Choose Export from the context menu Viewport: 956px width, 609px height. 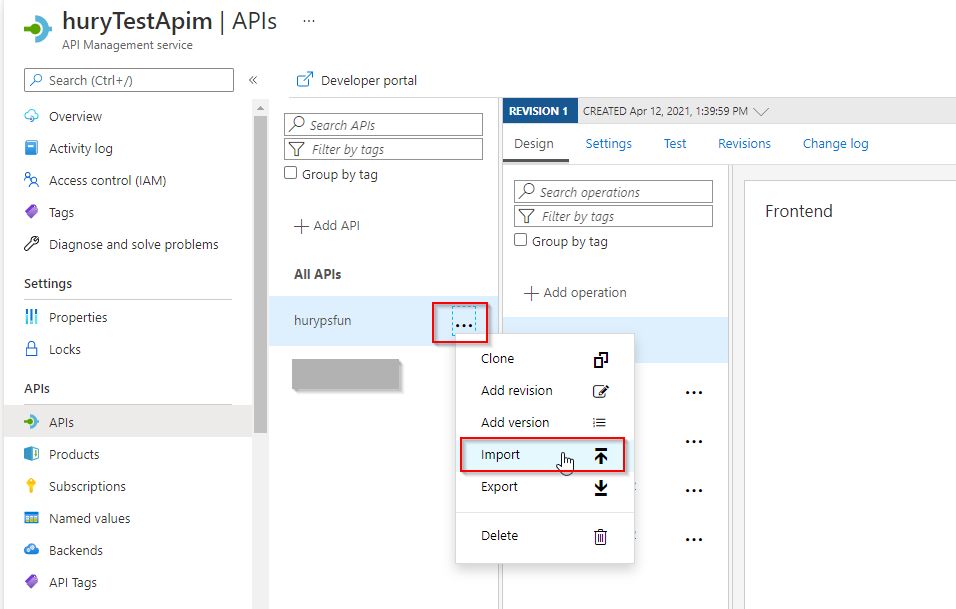(x=545, y=487)
